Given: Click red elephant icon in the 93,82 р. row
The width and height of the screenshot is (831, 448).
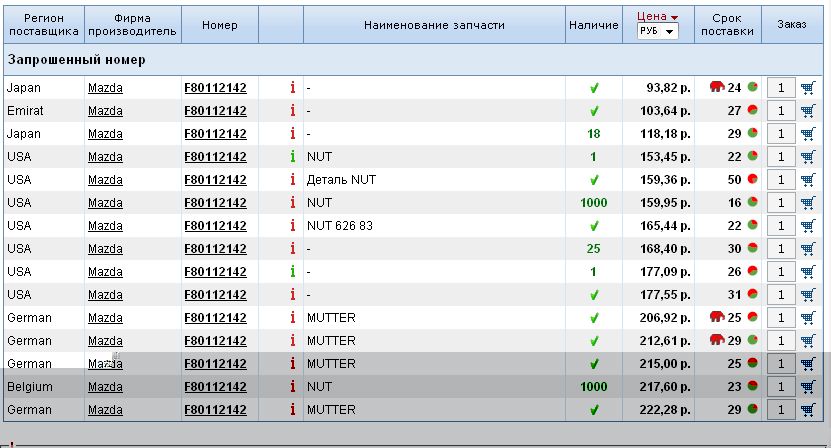Looking at the screenshot, I should [717, 87].
